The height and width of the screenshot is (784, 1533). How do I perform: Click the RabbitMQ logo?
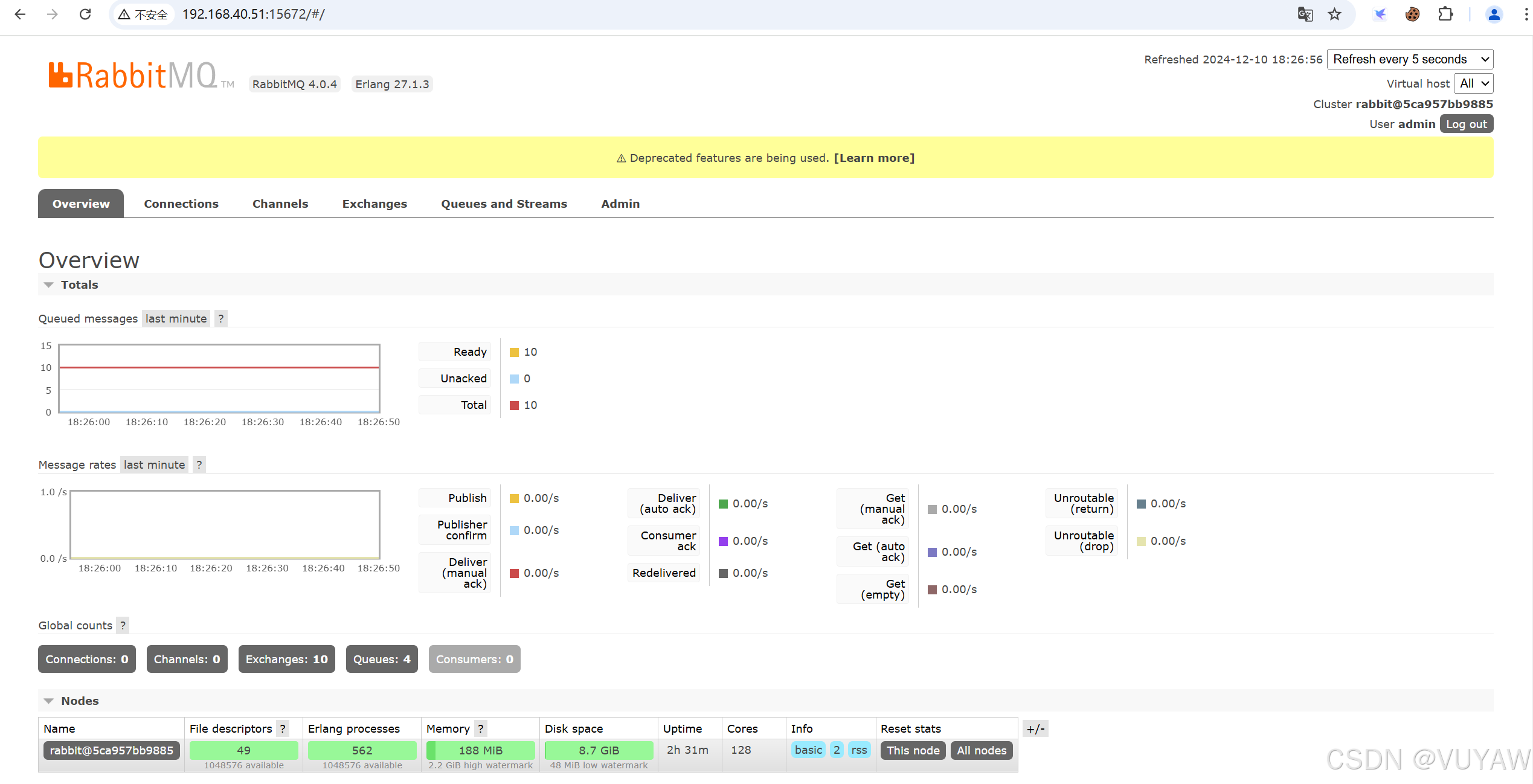click(x=133, y=76)
